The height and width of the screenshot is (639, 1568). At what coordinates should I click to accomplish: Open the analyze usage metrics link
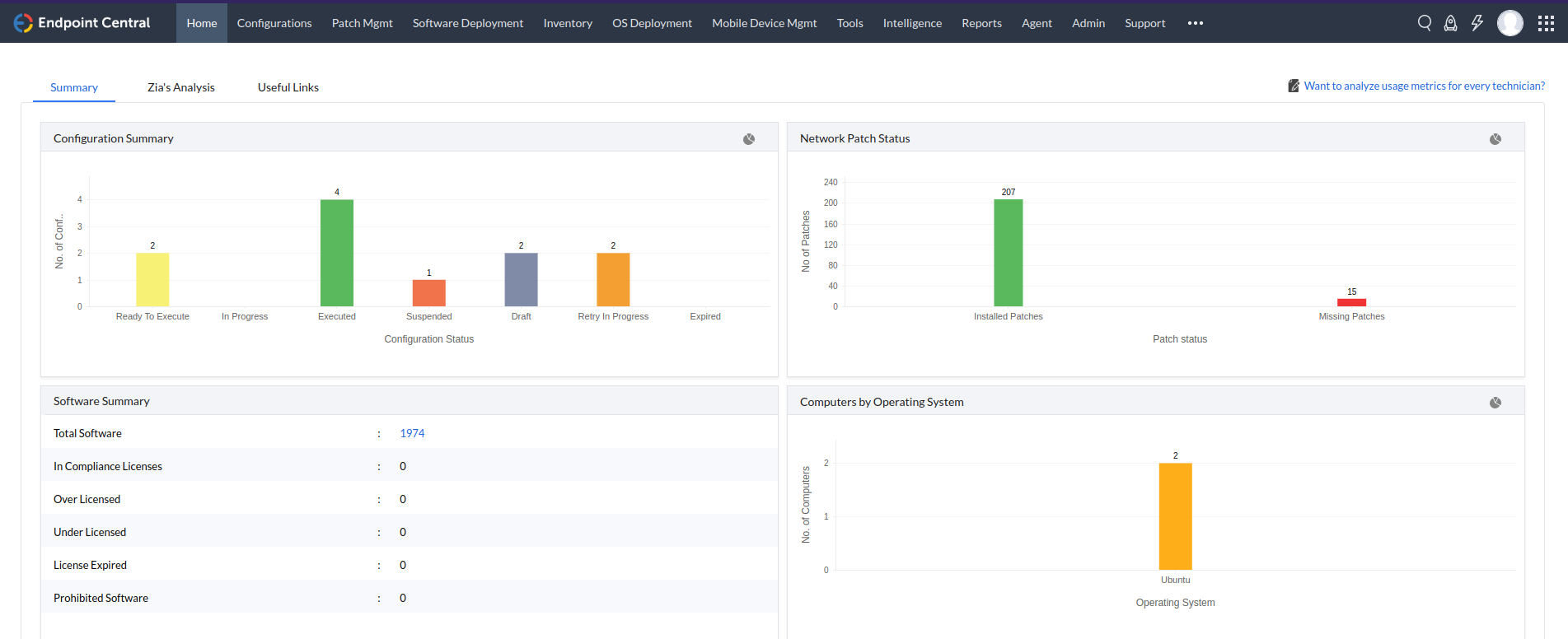point(1424,86)
